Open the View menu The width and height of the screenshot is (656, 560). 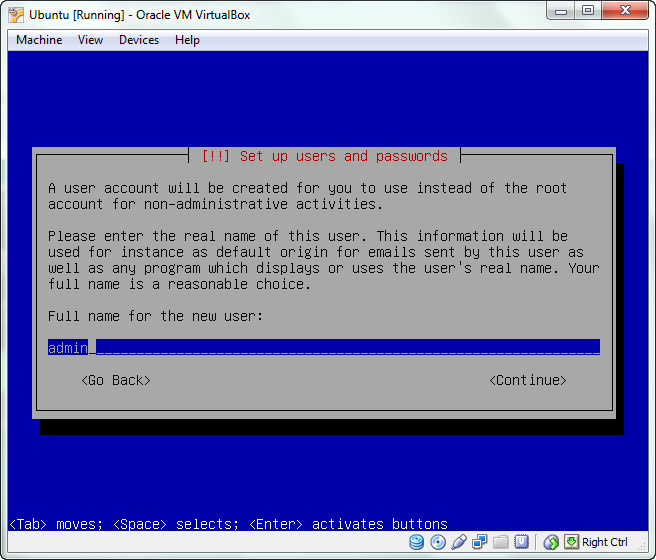[x=90, y=40]
